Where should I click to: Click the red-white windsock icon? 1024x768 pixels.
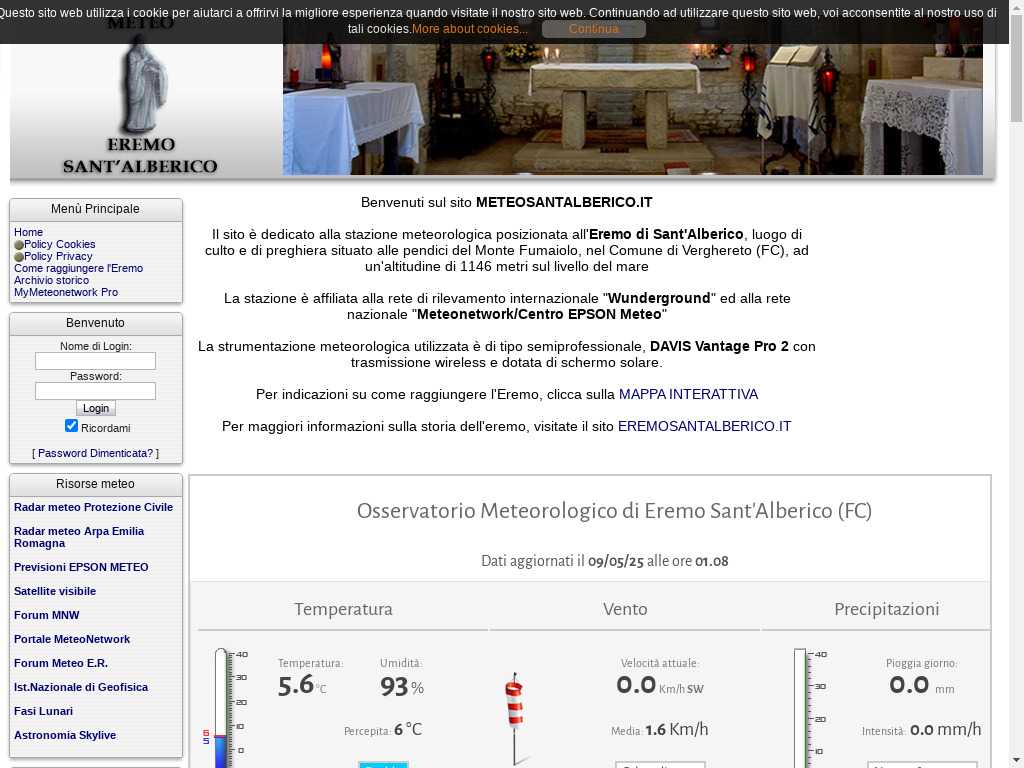click(515, 717)
